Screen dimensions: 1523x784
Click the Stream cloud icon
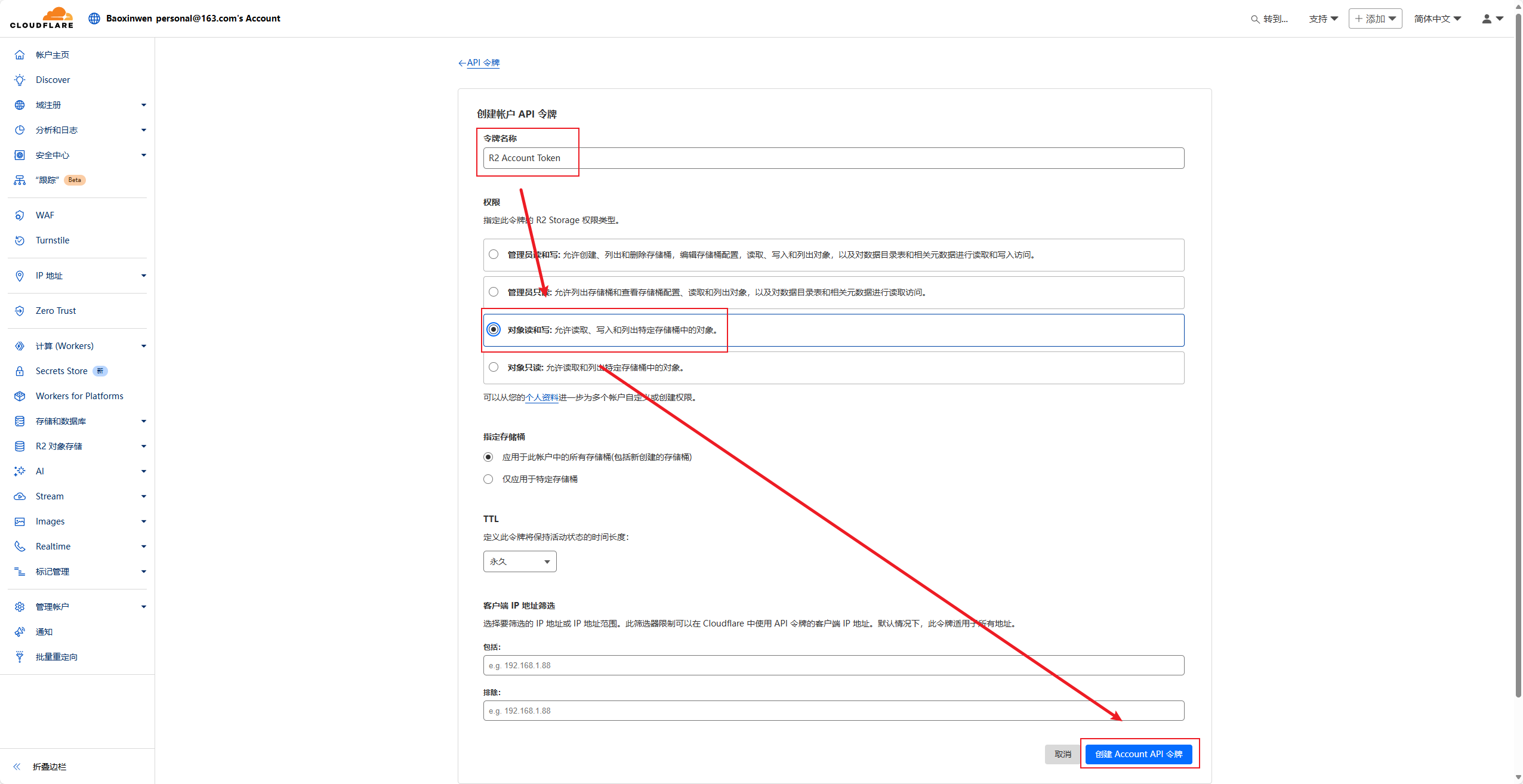(x=20, y=496)
